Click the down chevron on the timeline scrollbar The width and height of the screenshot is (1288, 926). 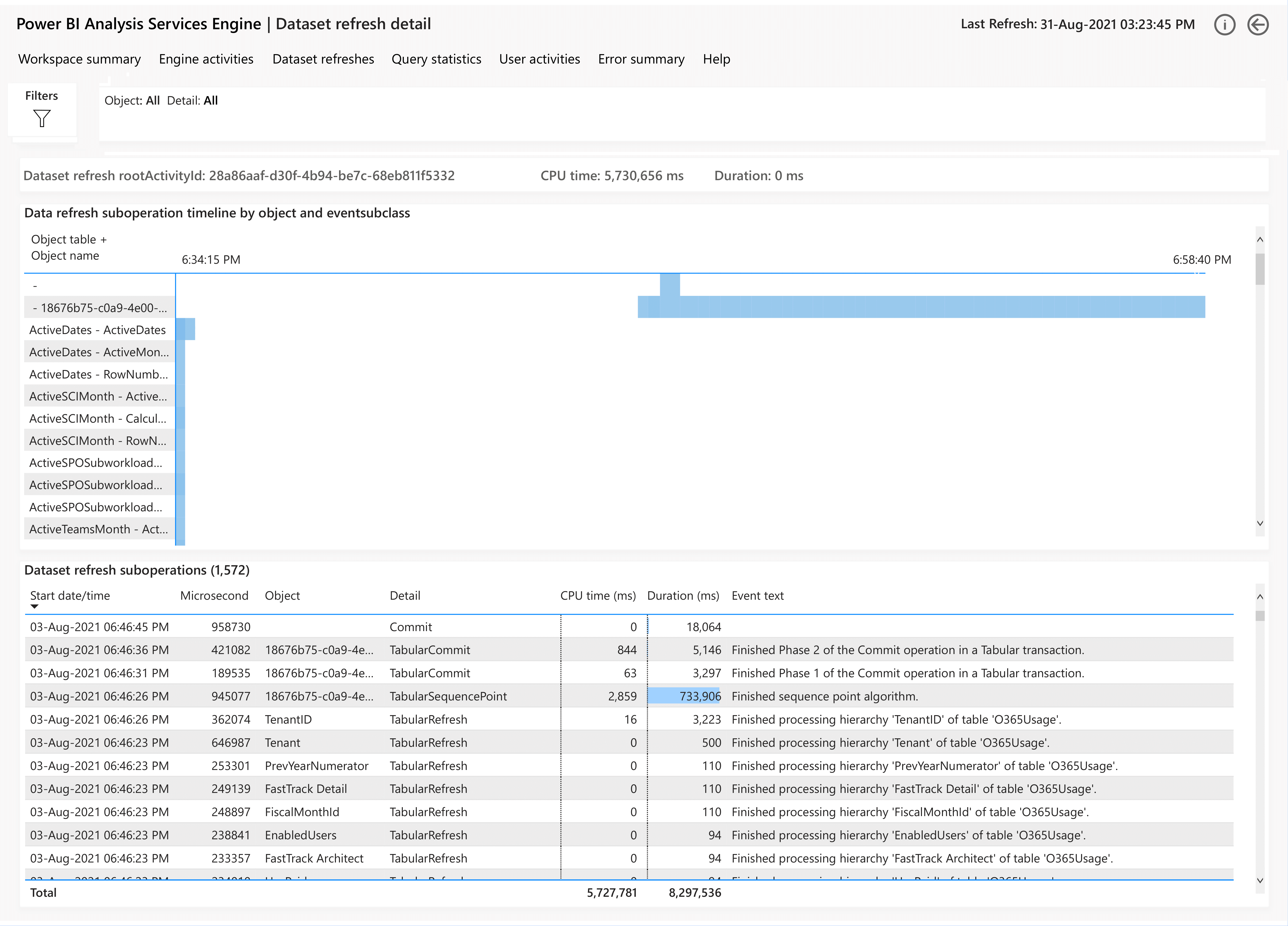tap(1261, 523)
